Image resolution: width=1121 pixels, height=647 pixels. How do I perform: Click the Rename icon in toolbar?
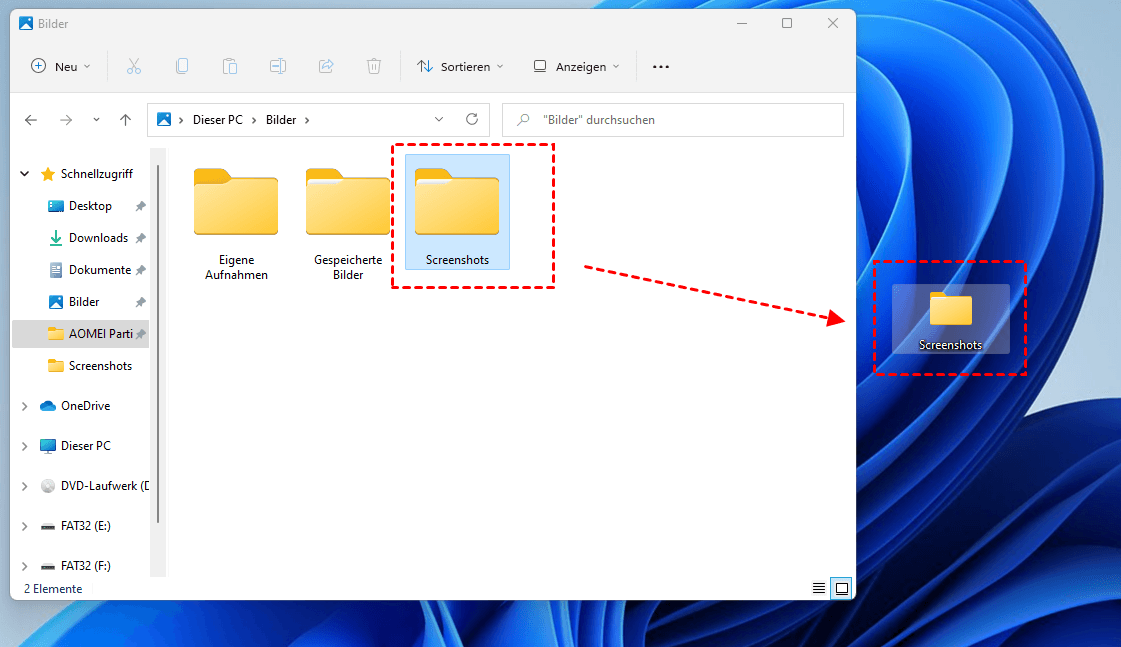[277, 66]
